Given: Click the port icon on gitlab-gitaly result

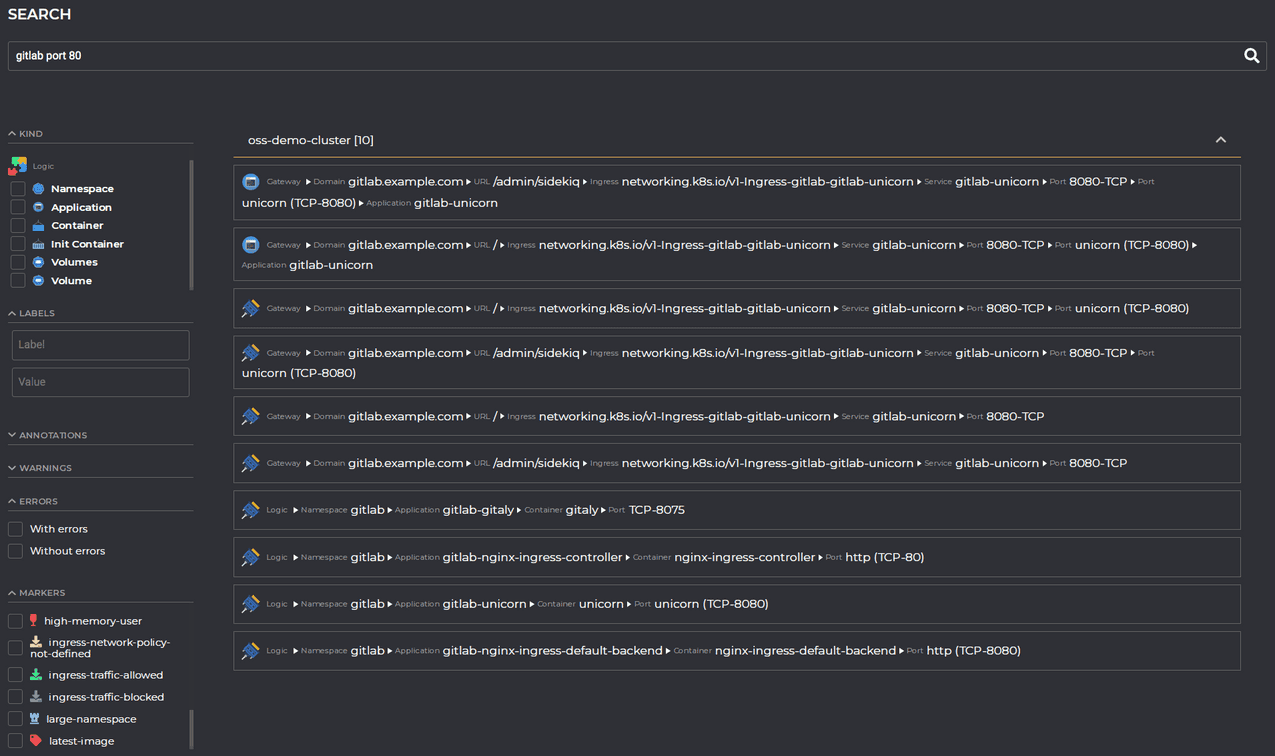Looking at the screenshot, I should [250, 510].
